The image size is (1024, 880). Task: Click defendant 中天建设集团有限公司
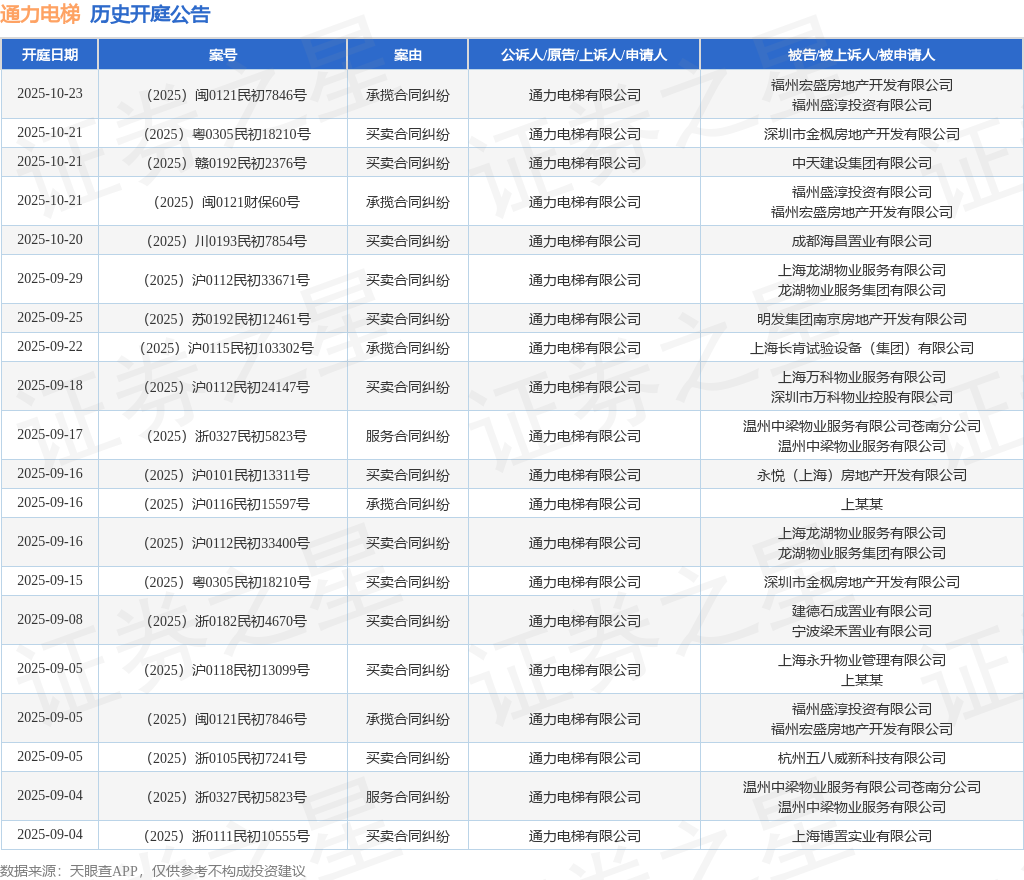tap(861, 163)
